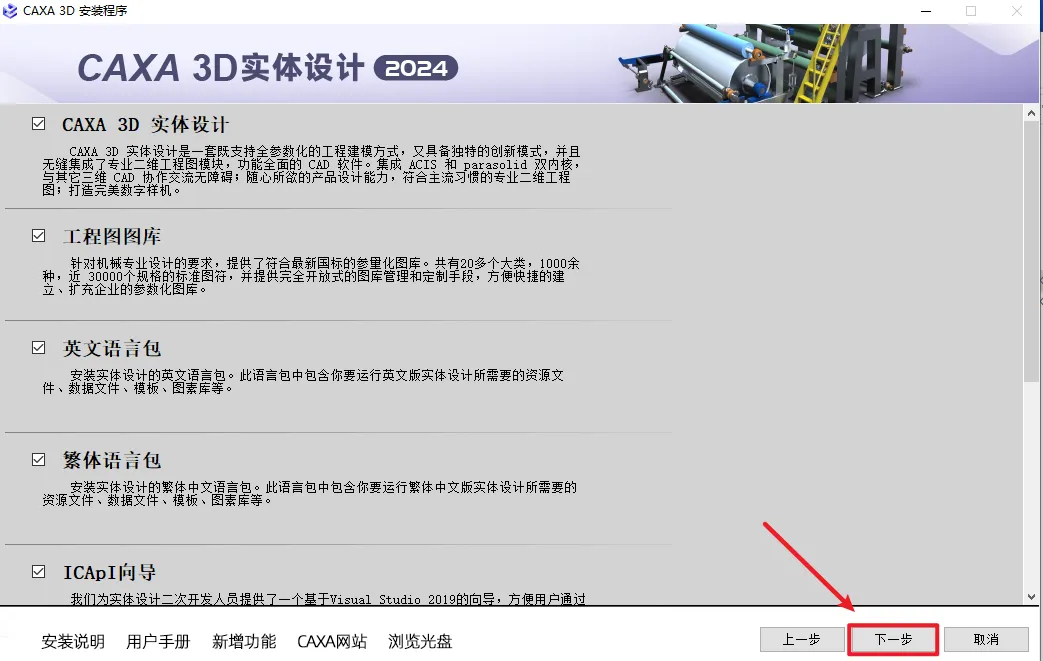Open the 浏览光盘 link

tap(420, 642)
